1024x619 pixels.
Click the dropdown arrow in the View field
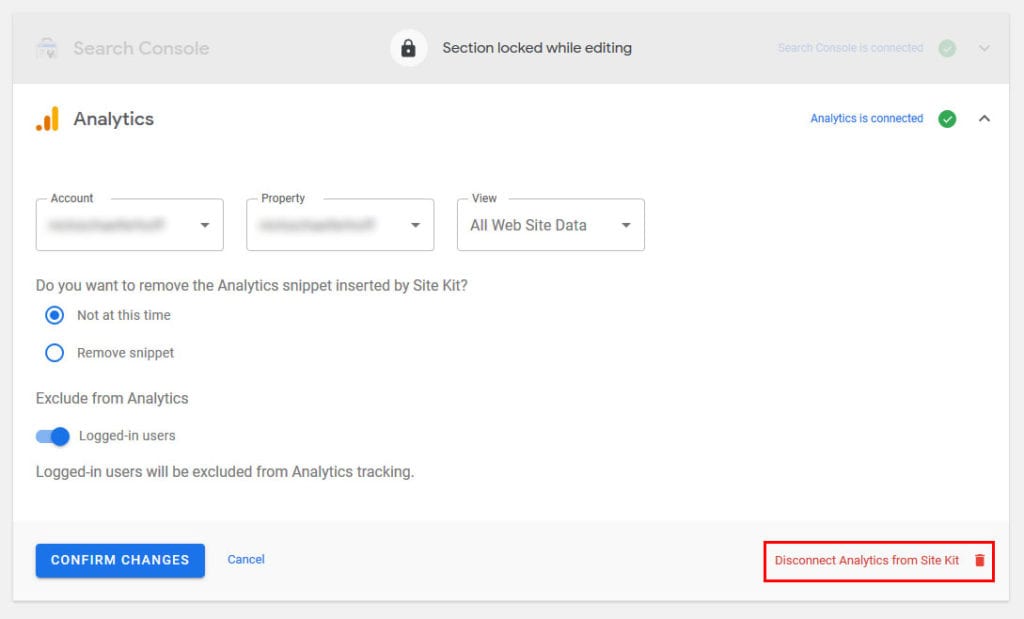pyautogui.click(x=628, y=224)
